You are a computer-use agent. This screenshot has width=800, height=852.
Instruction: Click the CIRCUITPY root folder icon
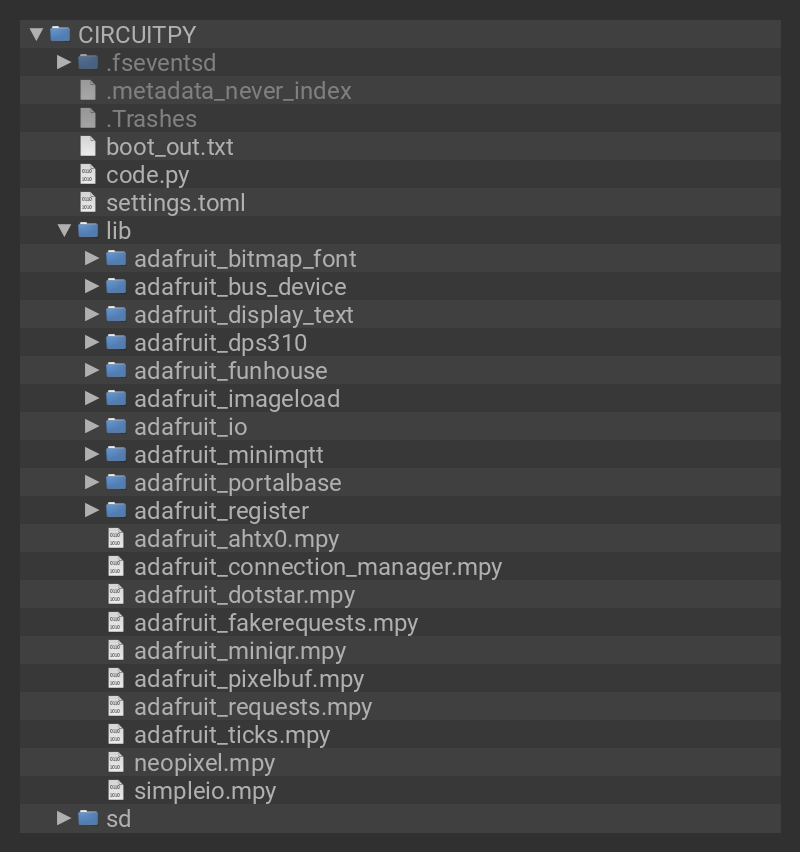(x=60, y=34)
